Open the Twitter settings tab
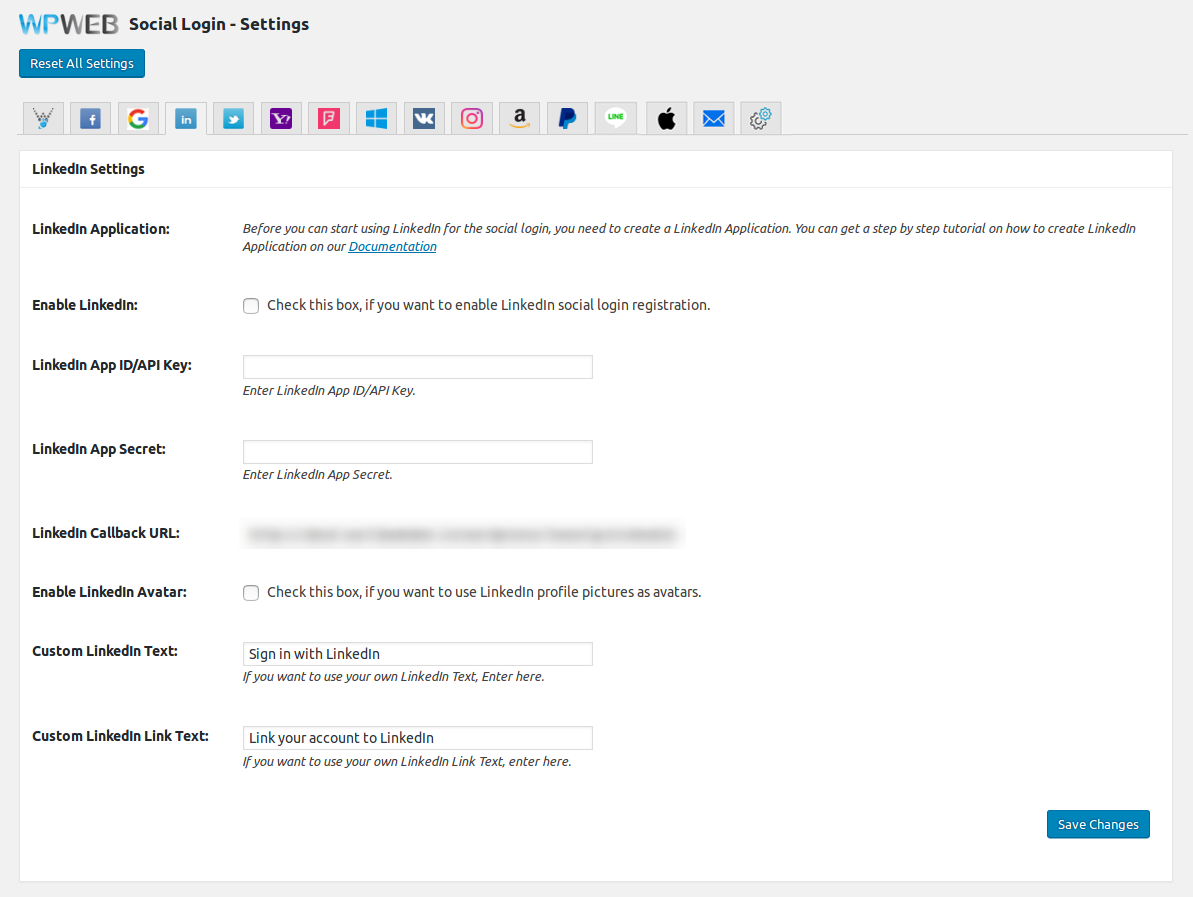The image size is (1193, 897). click(233, 119)
